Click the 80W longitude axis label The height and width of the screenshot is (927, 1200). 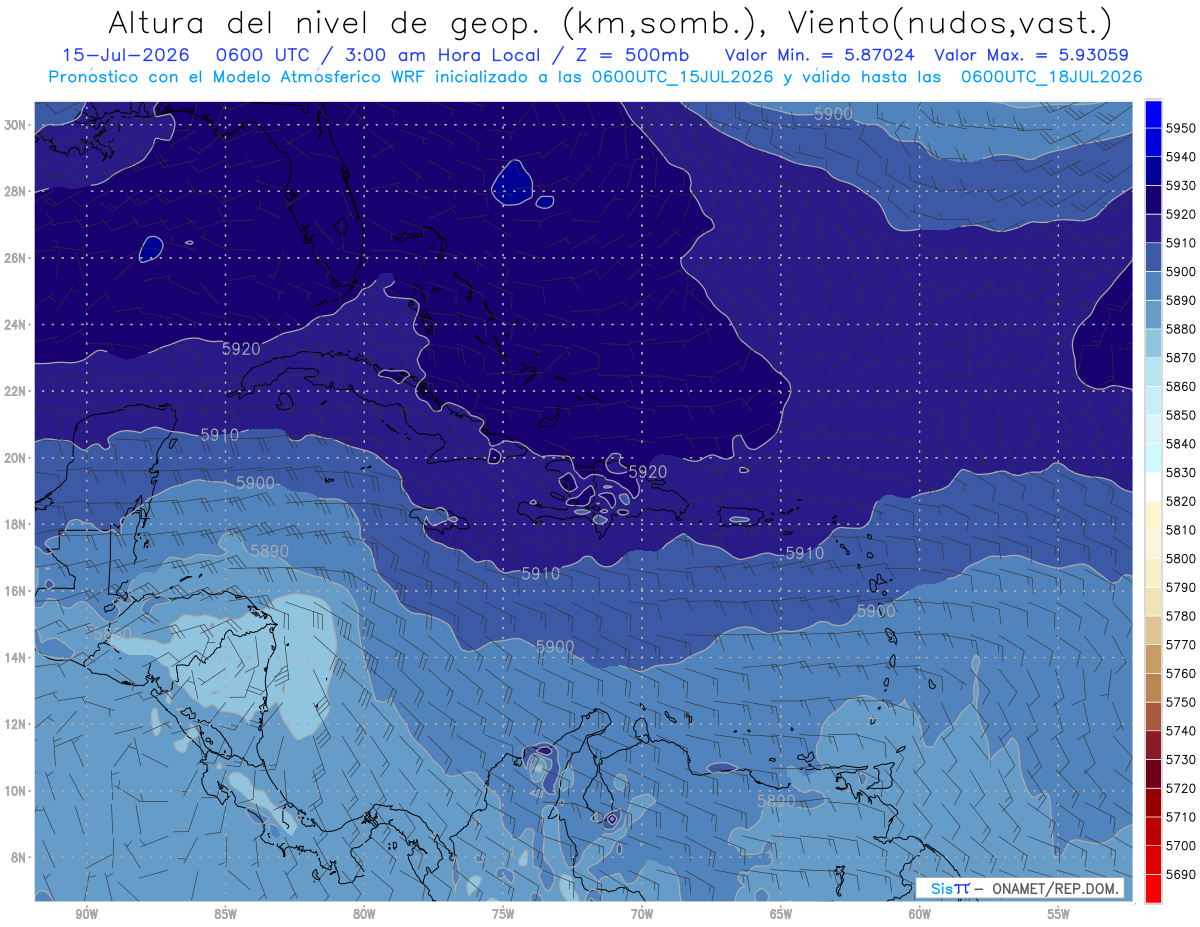(x=364, y=914)
